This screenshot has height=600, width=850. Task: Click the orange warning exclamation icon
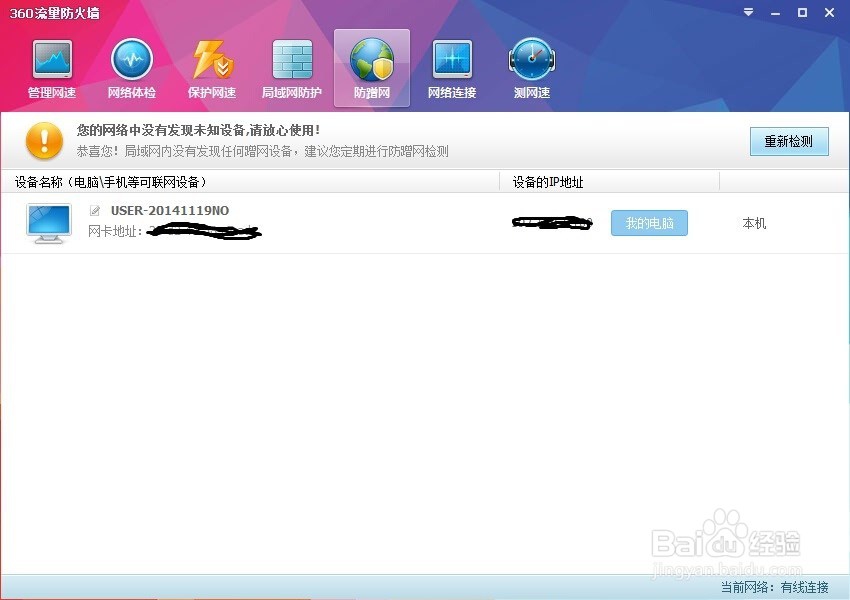pos(43,141)
